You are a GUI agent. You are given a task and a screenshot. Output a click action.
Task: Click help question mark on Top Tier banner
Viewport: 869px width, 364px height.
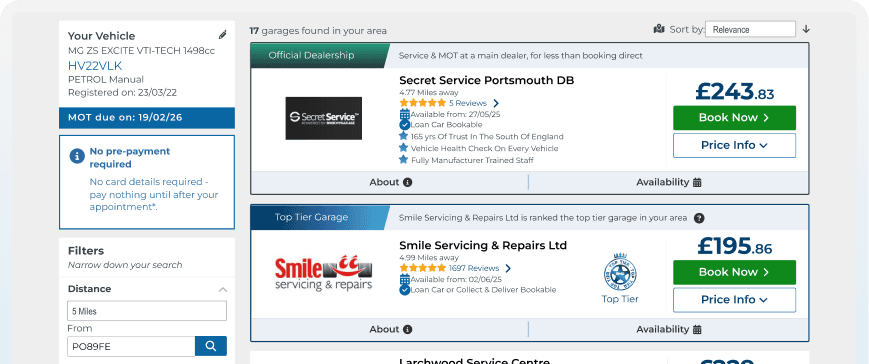[699, 218]
